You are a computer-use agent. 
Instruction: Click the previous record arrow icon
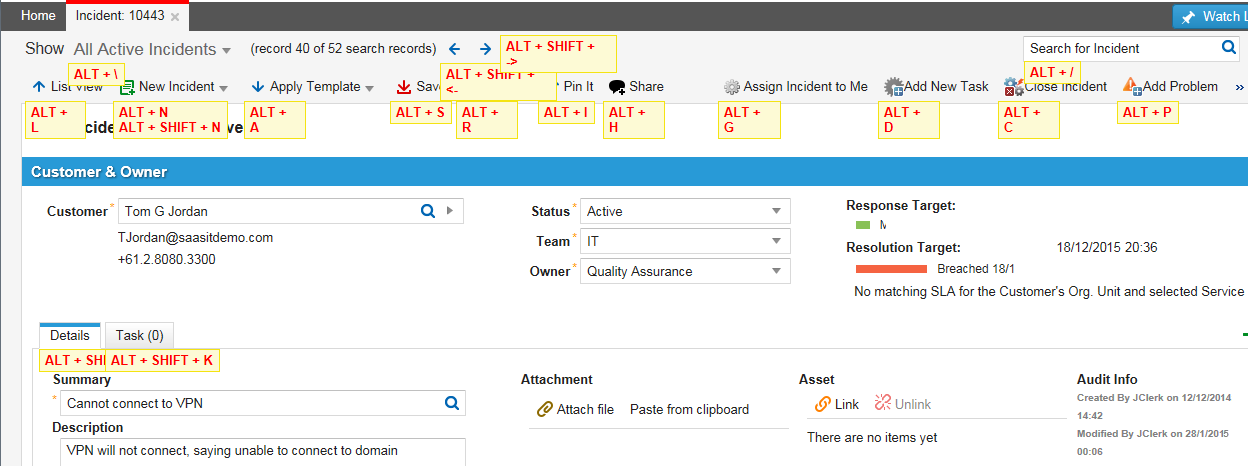coord(455,49)
